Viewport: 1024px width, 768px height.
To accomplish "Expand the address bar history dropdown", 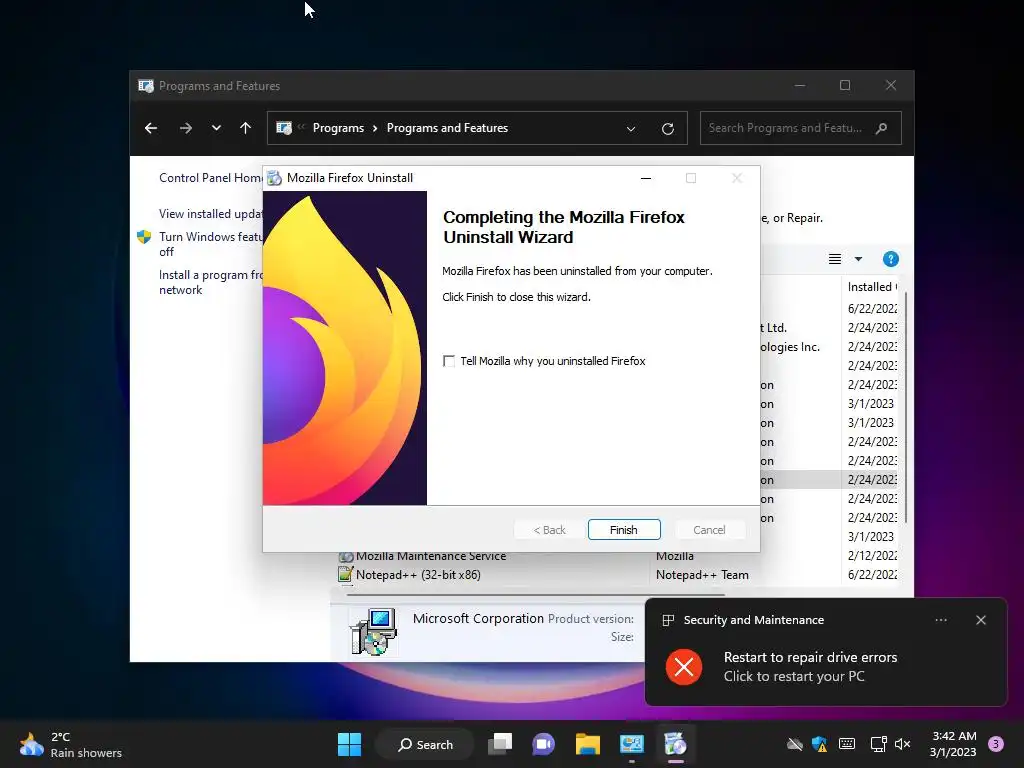I will [631, 129].
